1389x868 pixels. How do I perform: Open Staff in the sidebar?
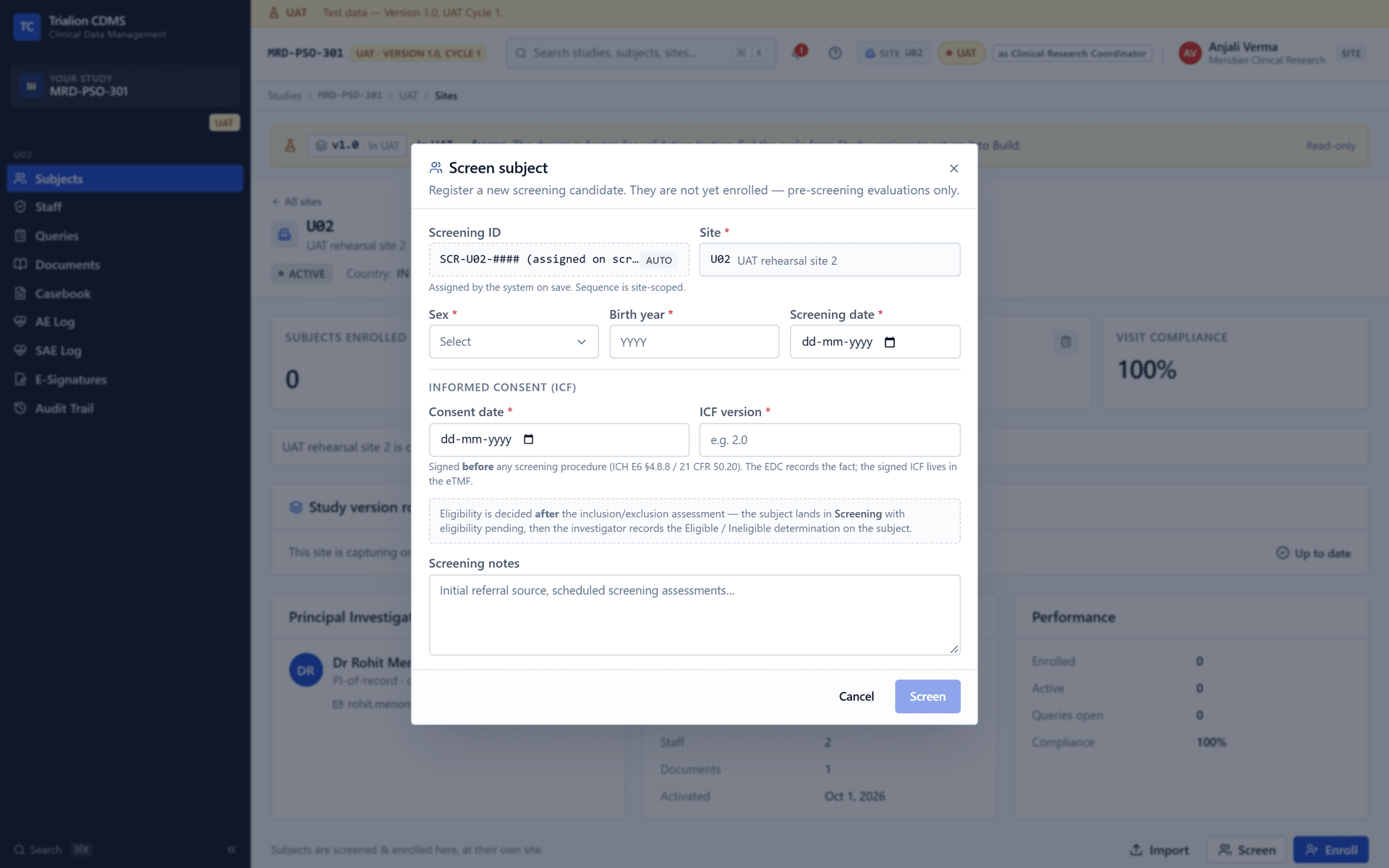point(124,207)
